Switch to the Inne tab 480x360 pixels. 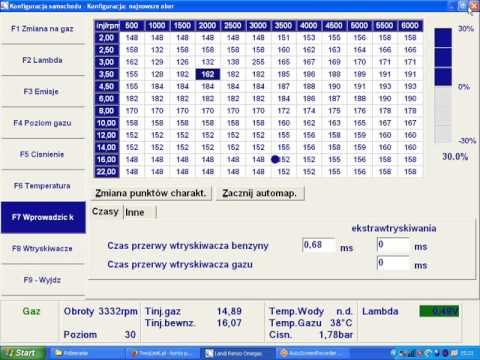(140, 212)
